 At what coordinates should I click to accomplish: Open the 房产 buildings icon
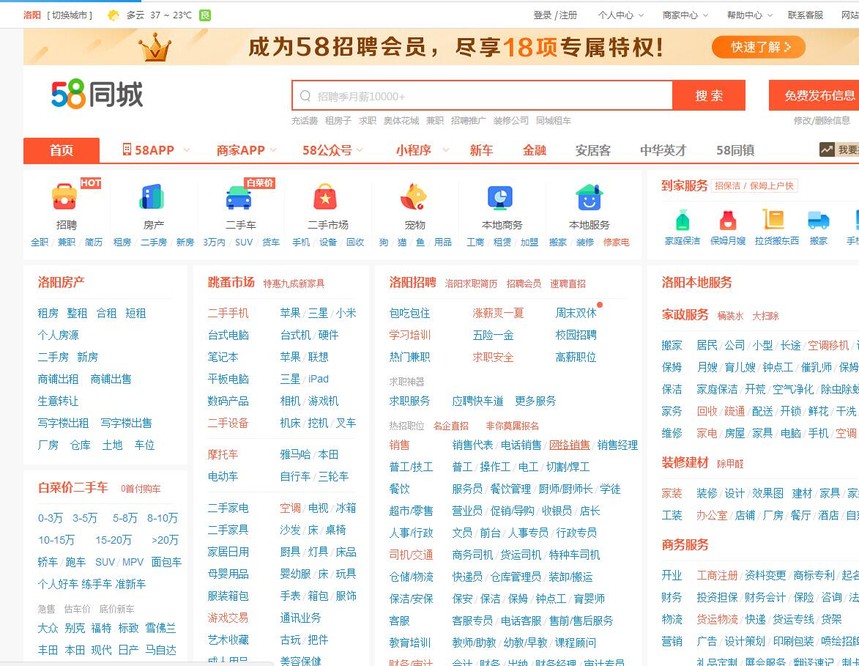152,197
